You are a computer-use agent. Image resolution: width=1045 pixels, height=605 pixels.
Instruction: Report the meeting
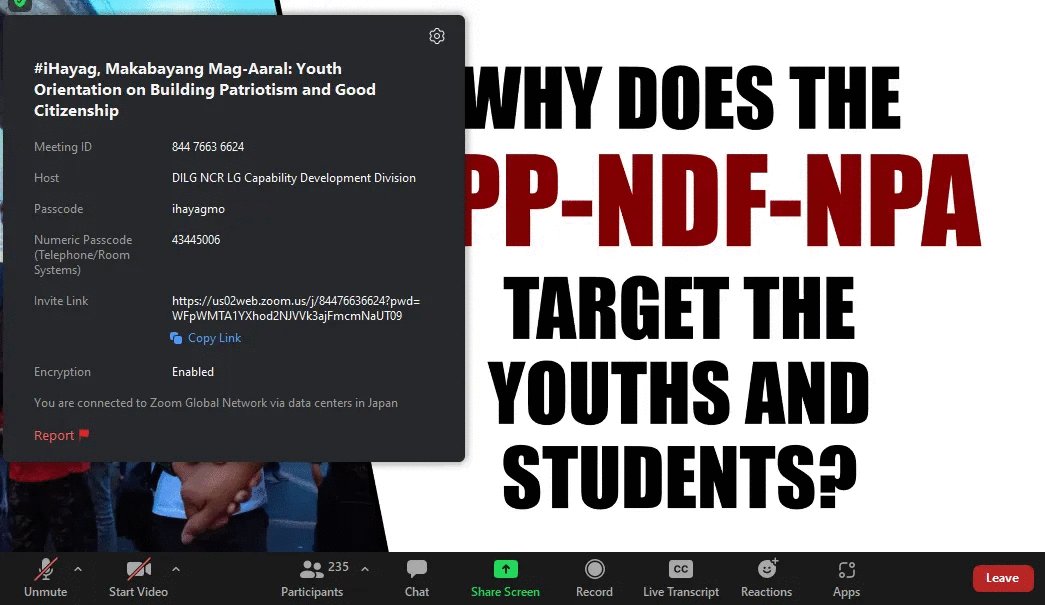coord(61,435)
